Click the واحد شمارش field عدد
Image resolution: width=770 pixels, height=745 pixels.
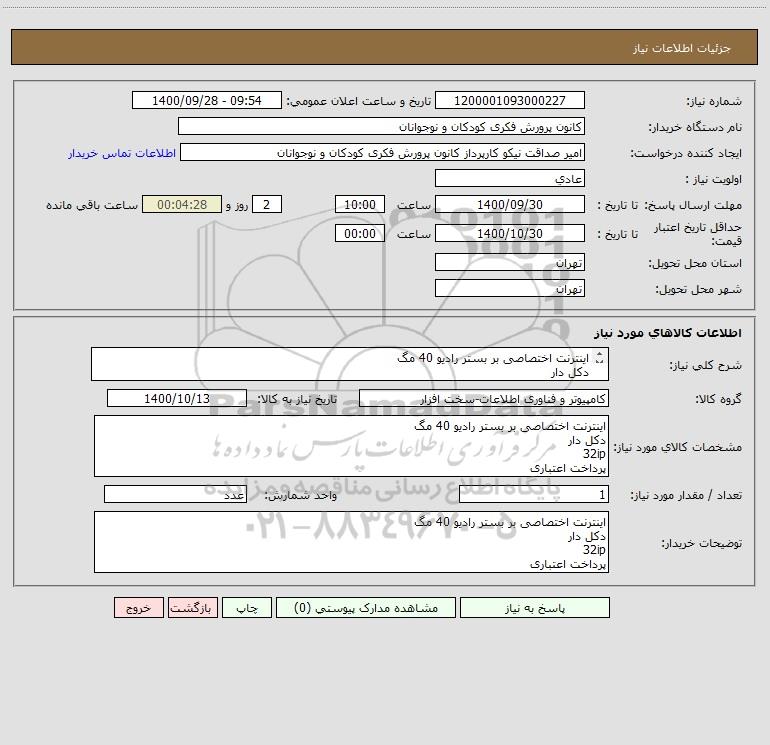pyautogui.click(x=175, y=494)
